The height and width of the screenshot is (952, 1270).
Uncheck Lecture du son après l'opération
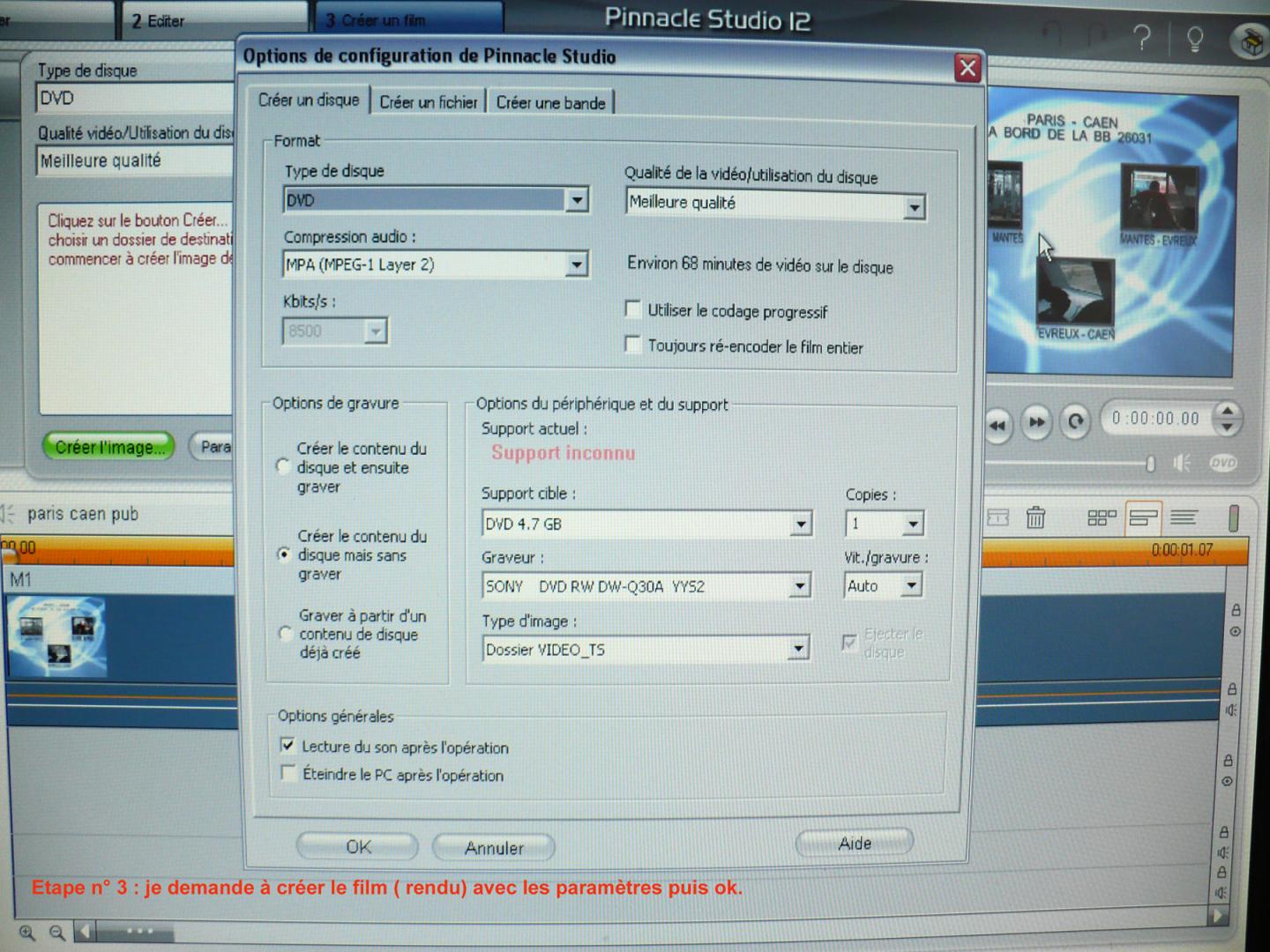point(288,746)
